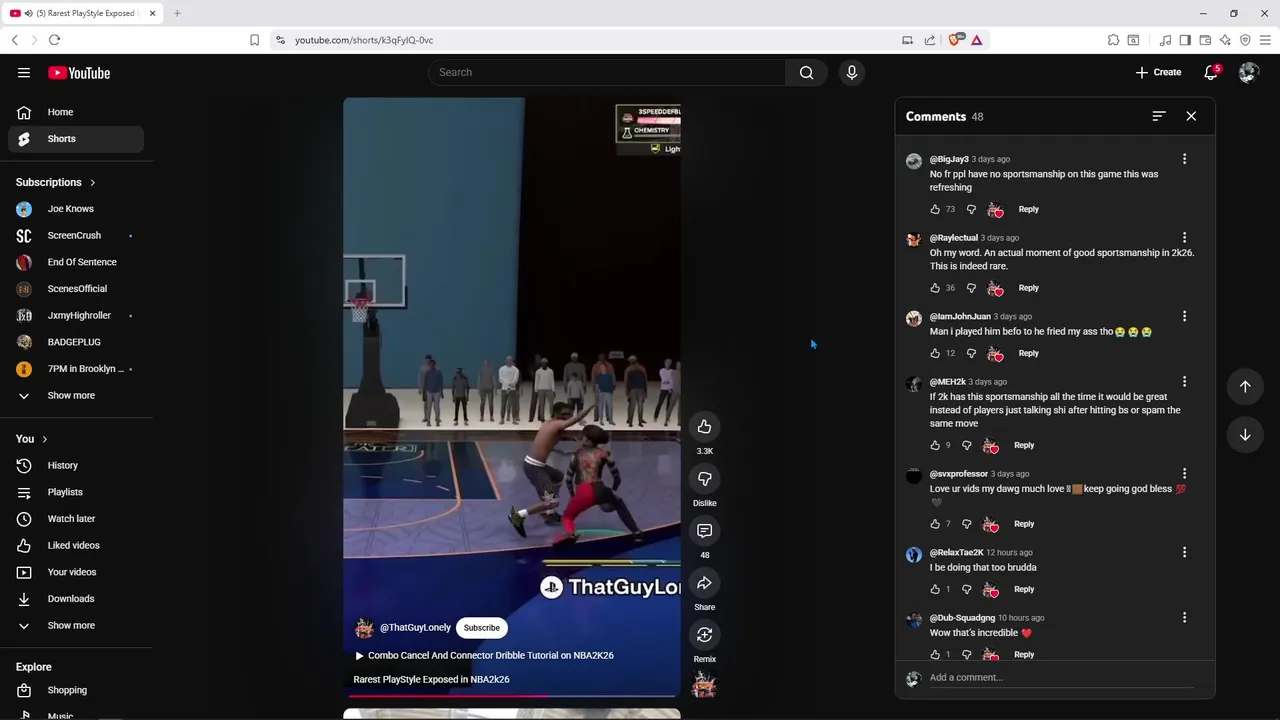Open the YouTube guide hamburger menu
The height and width of the screenshot is (720, 1280).
[x=24, y=72]
